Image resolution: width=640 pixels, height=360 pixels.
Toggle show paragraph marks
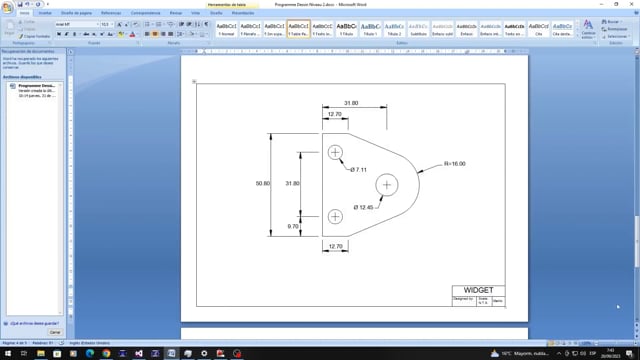pos(206,24)
